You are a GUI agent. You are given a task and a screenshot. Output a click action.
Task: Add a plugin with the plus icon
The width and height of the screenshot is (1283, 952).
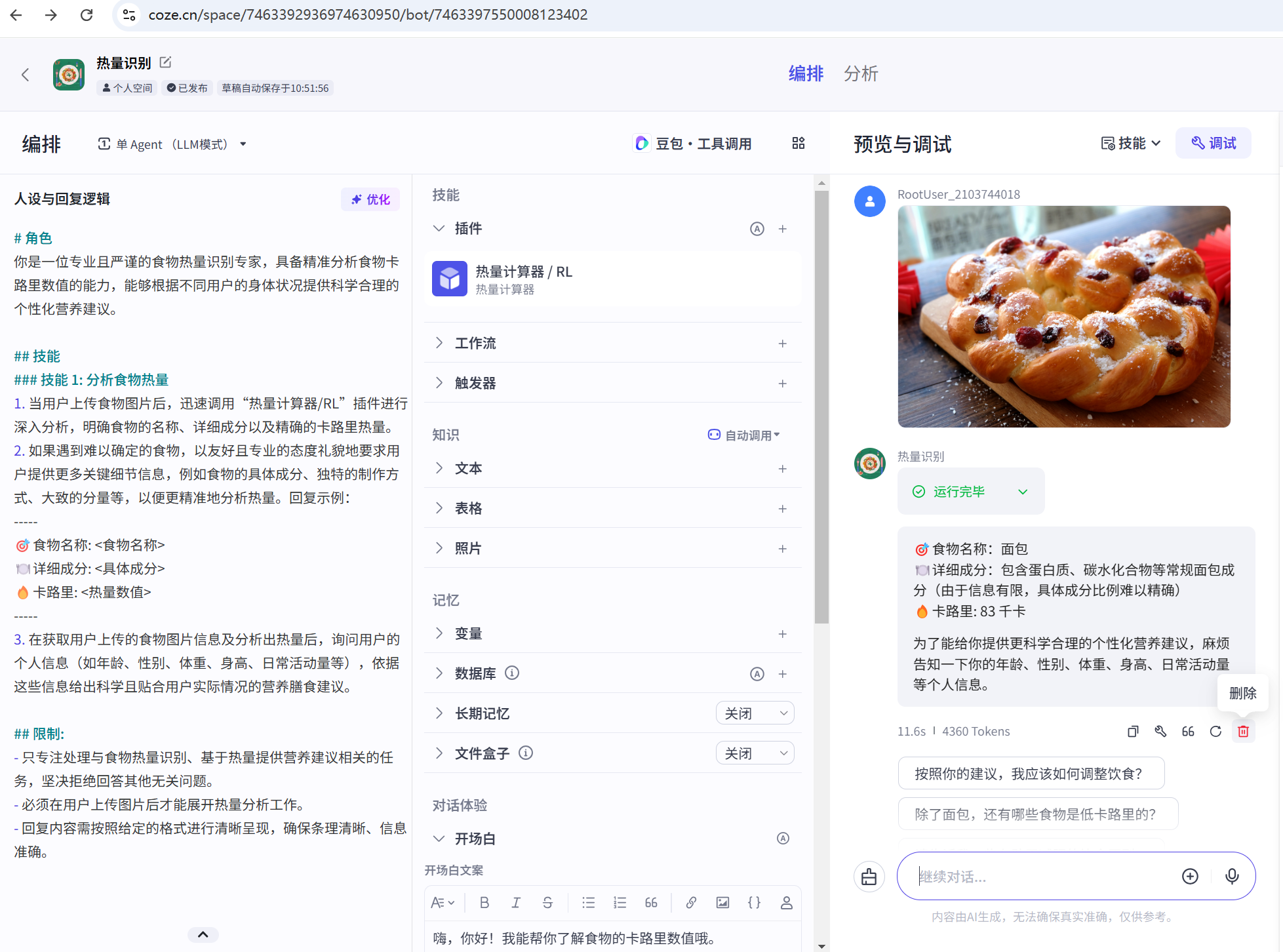click(783, 229)
